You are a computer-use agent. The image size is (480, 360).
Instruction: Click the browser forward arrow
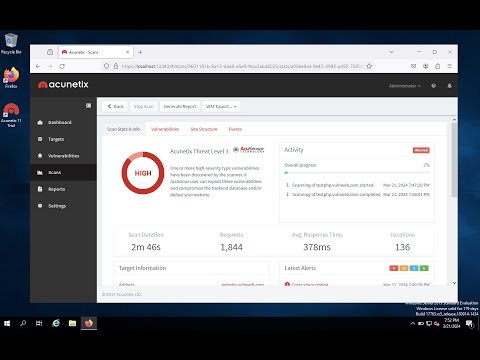pos(50,66)
